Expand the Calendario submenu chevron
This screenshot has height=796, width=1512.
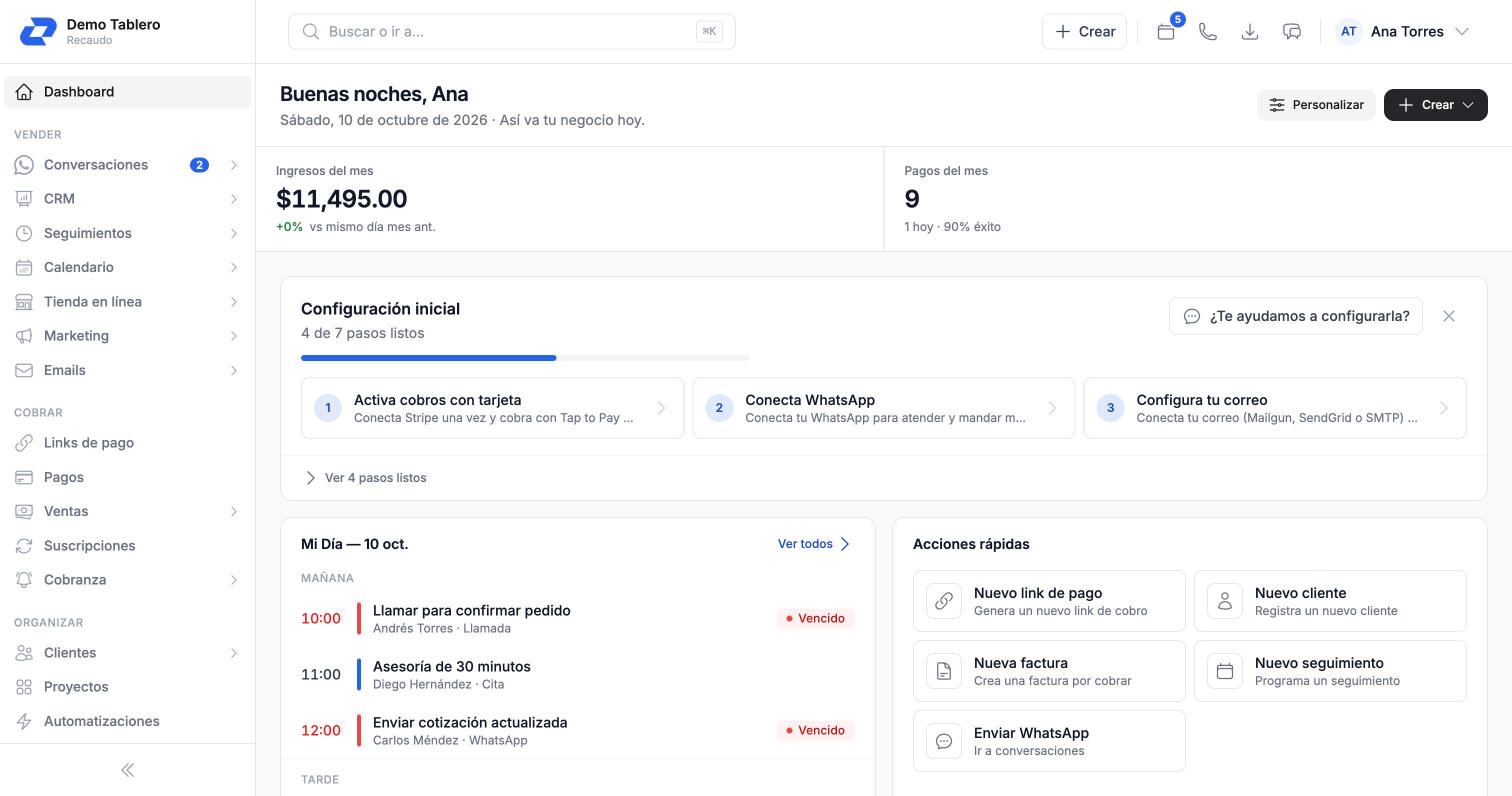[x=234, y=267]
